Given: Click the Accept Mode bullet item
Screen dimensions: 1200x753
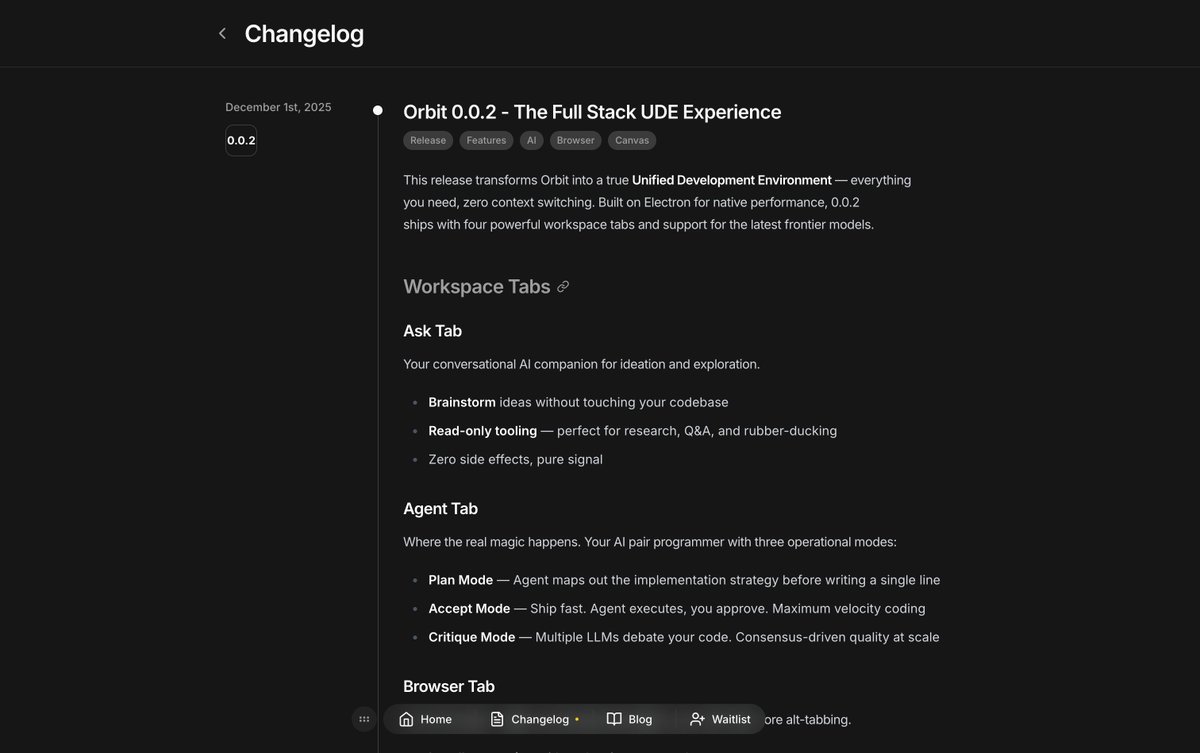Looking at the screenshot, I should click(677, 608).
